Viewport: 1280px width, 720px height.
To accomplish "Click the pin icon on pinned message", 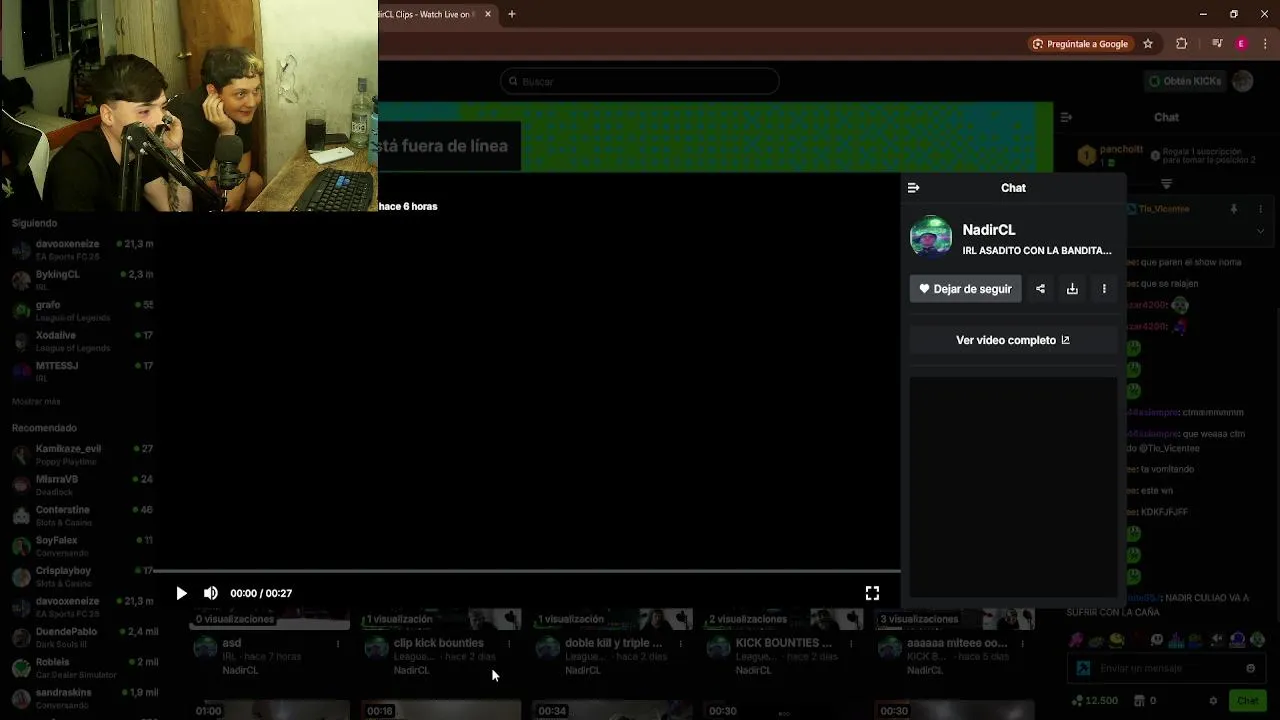I will pos(1233,209).
